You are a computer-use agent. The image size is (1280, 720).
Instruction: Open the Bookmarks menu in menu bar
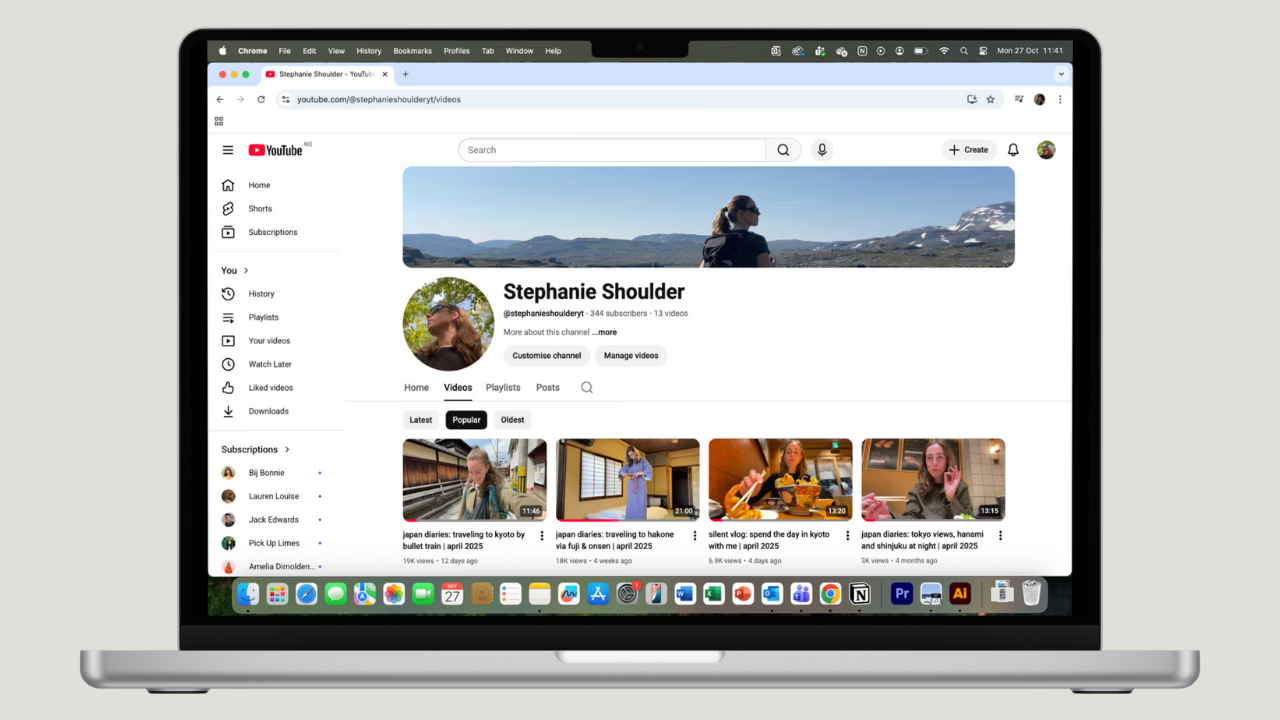click(x=413, y=51)
